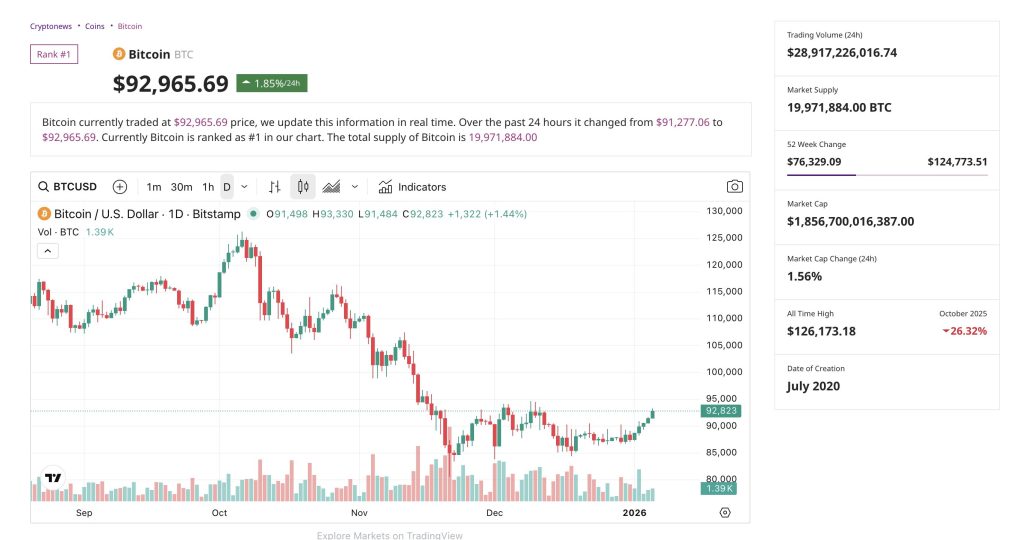
Task: Click the BTCUSD symbol search field
Action: (x=67, y=187)
